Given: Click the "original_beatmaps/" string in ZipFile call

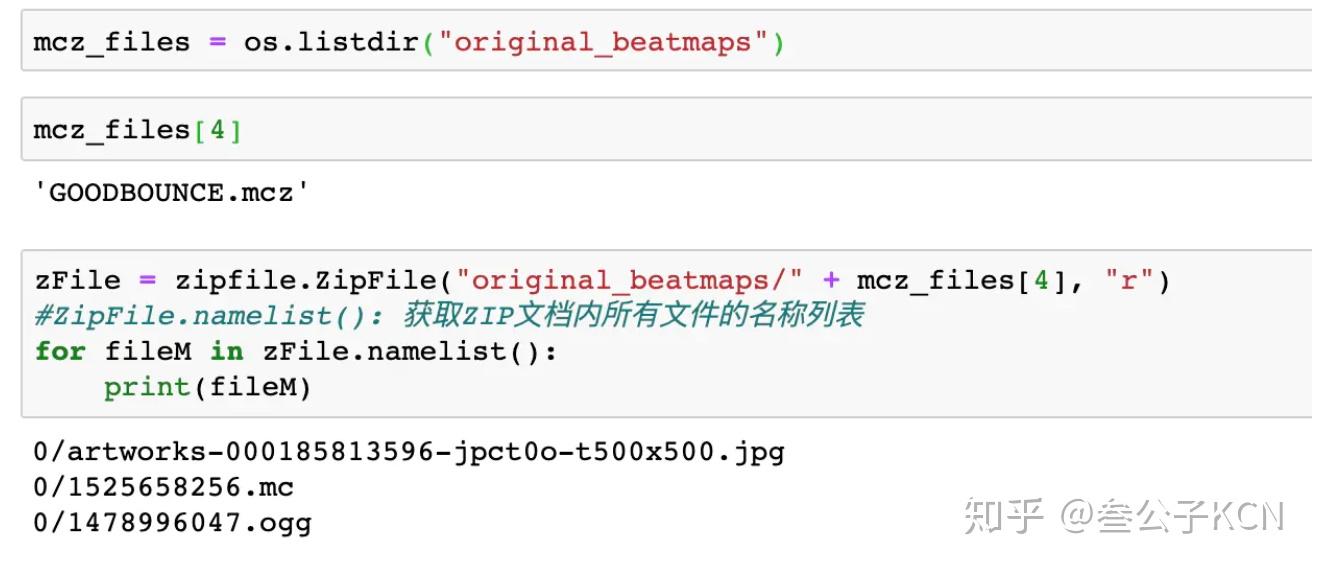Looking at the screenshot, I should [632, 281].
